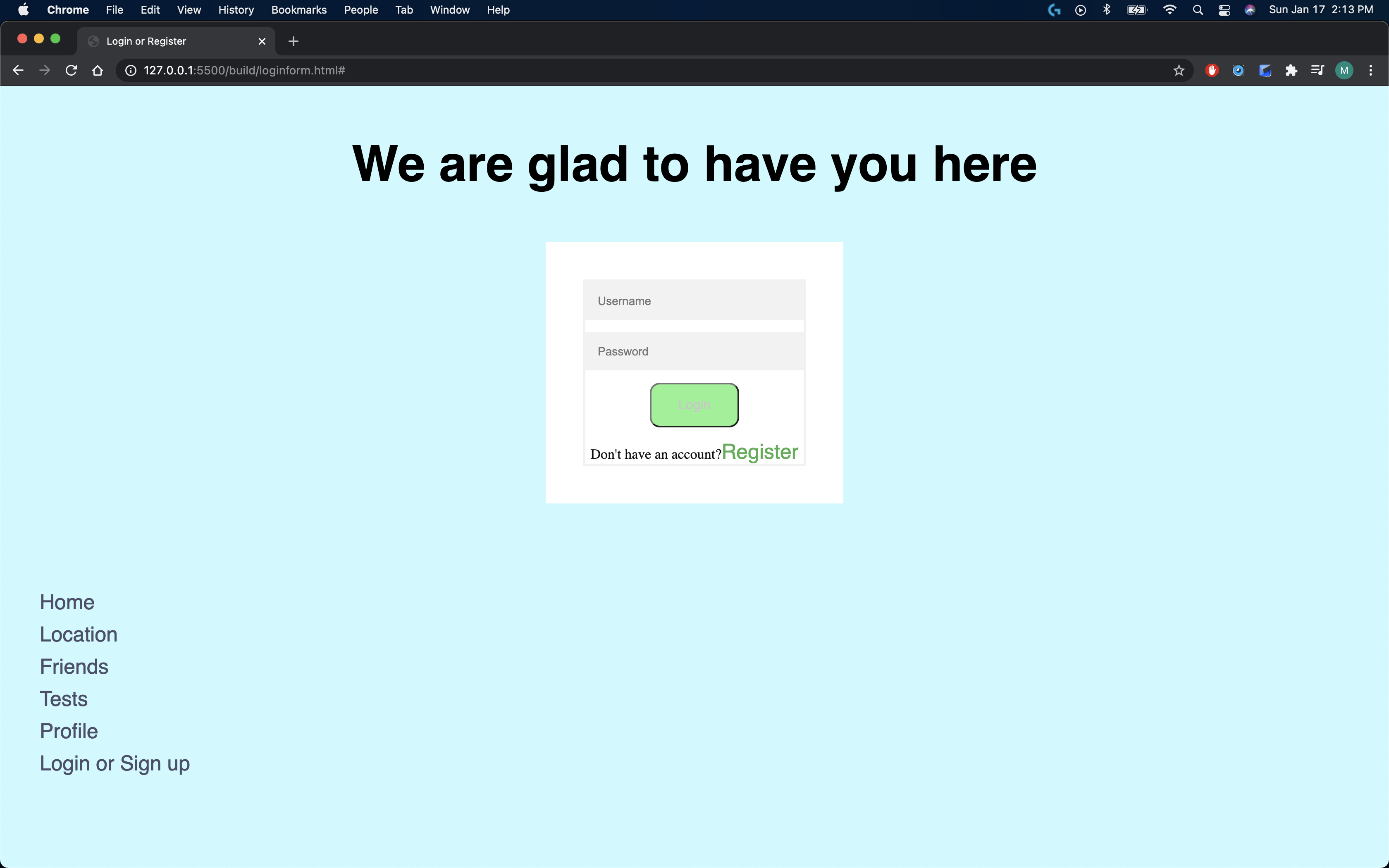Open the Extensions puzzle-piece icon
This screenshot has width=1389, height=868.
[1291, 70]
